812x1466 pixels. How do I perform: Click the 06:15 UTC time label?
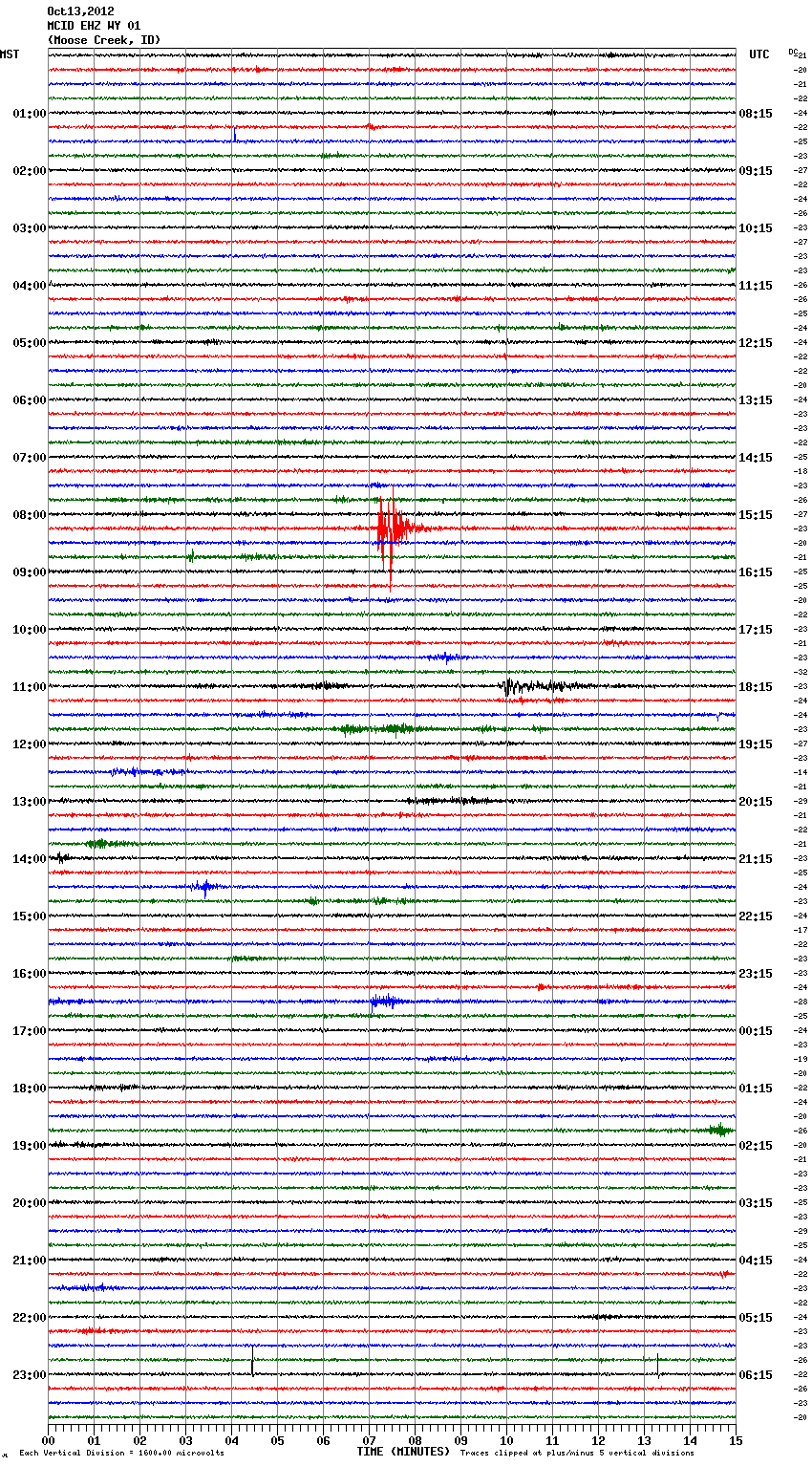pos(756,1375)
